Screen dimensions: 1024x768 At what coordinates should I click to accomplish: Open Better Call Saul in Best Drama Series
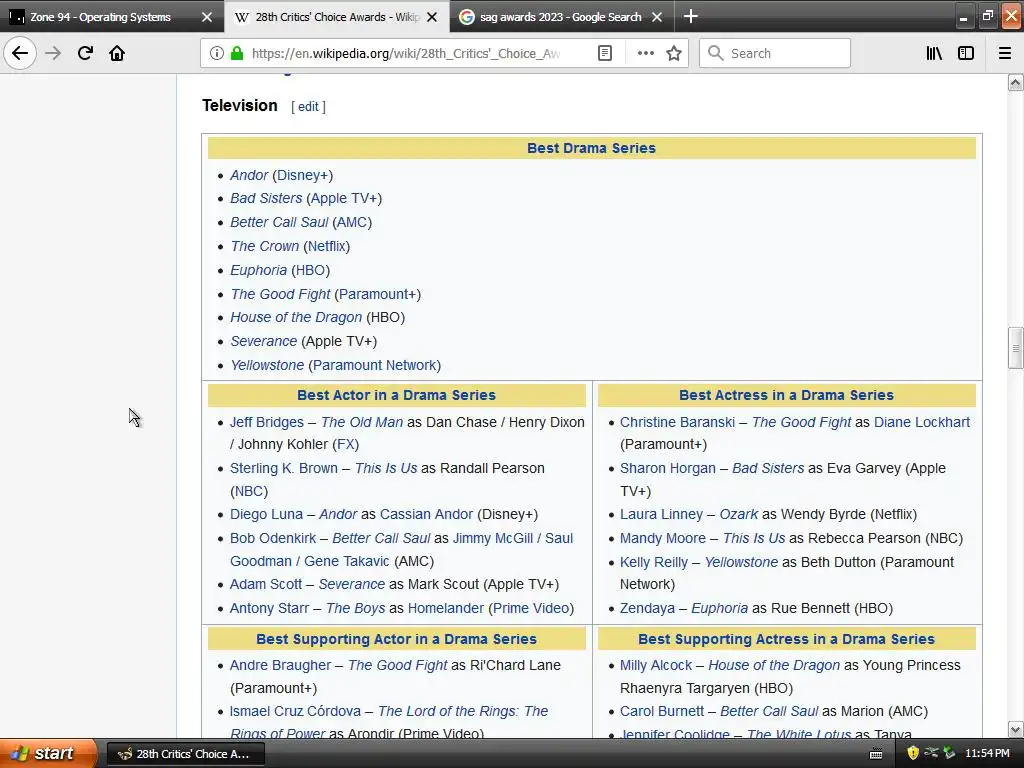point(279,222)
